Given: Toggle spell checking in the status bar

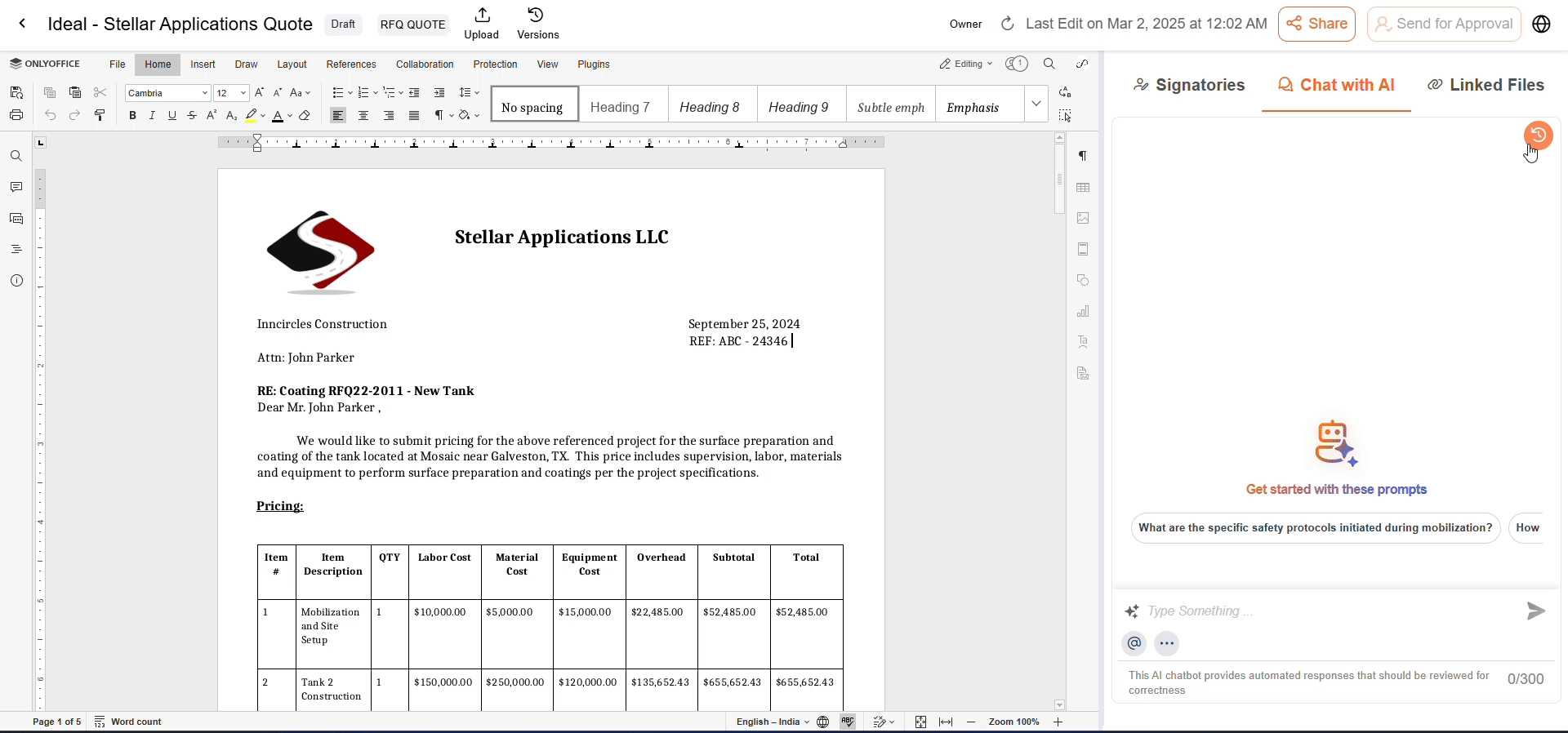Looking at the screenshot, I should click(849, 722).
